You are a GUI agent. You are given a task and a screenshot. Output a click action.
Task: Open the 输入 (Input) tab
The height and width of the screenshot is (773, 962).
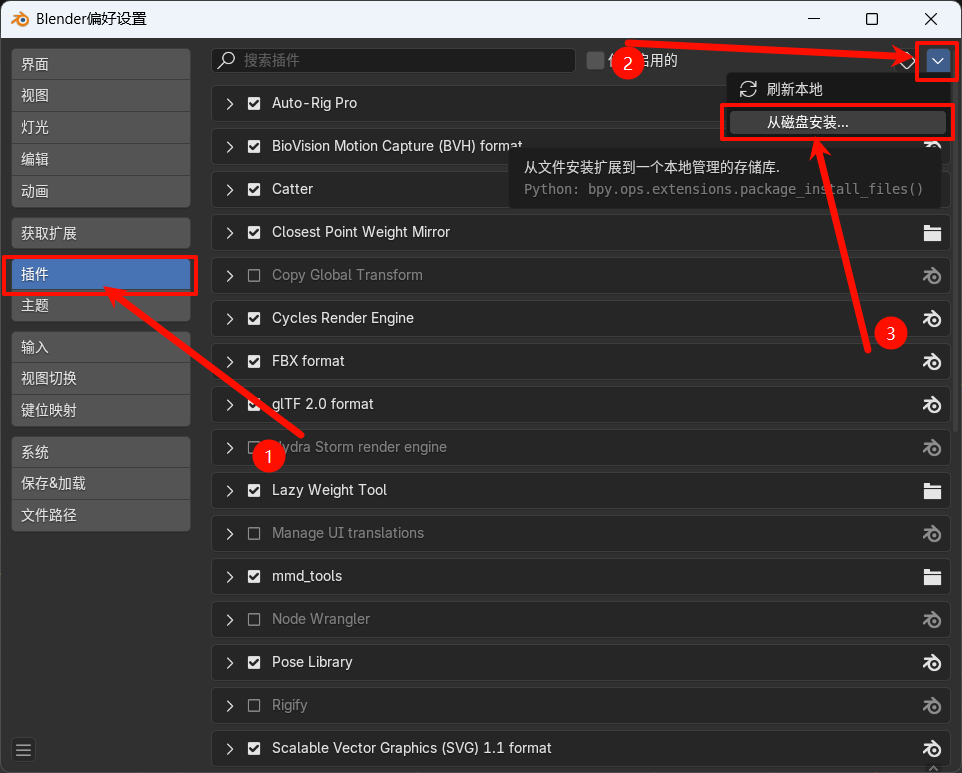coord(101,347)
